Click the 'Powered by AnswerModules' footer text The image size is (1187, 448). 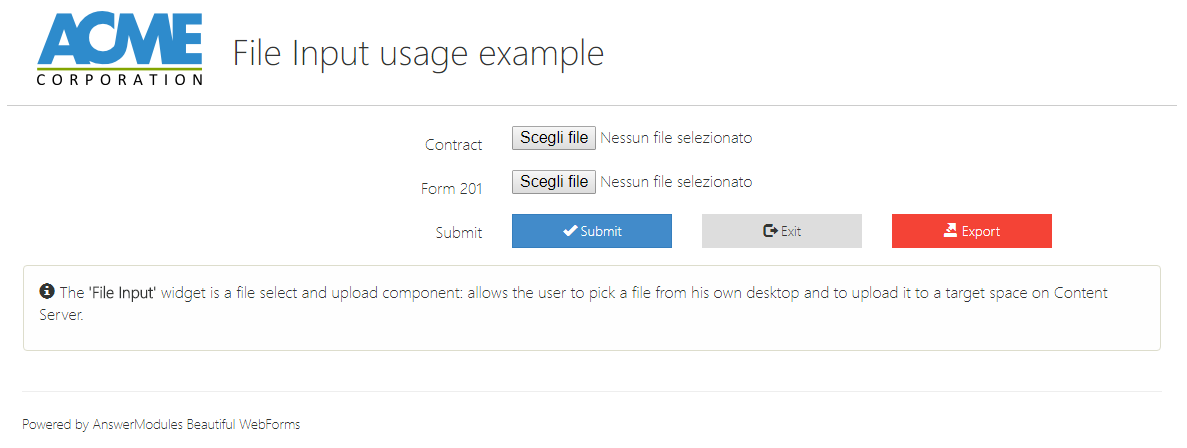[161, 424]
